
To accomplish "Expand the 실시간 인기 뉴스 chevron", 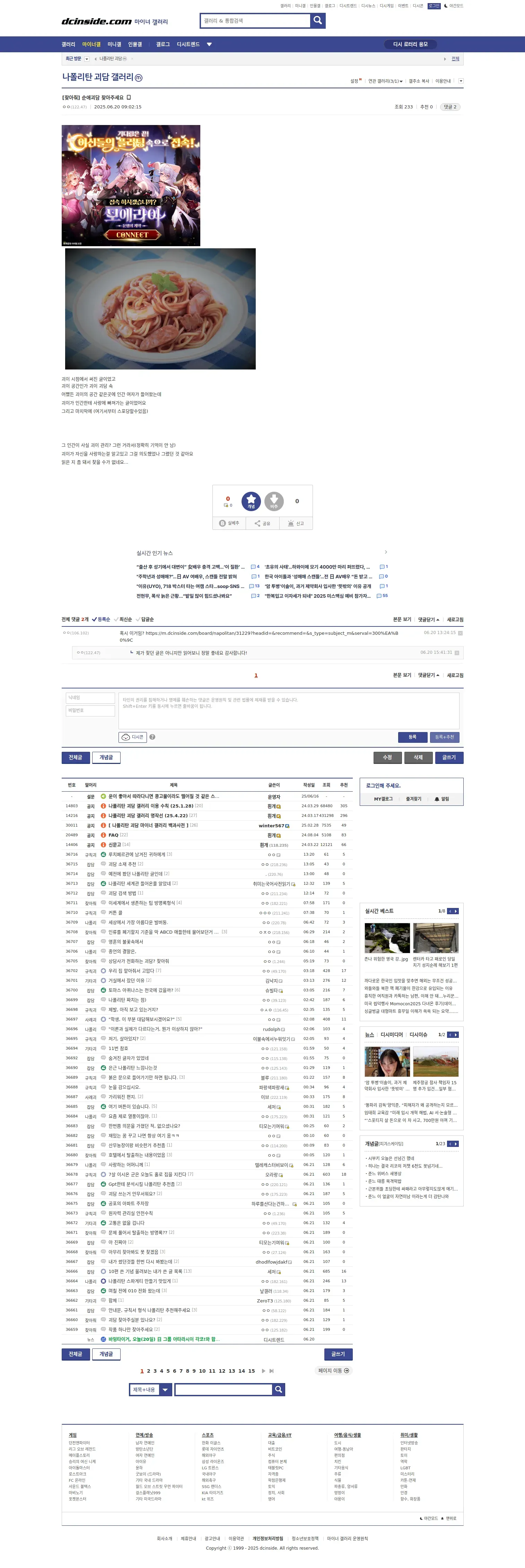I will [386, 552].
